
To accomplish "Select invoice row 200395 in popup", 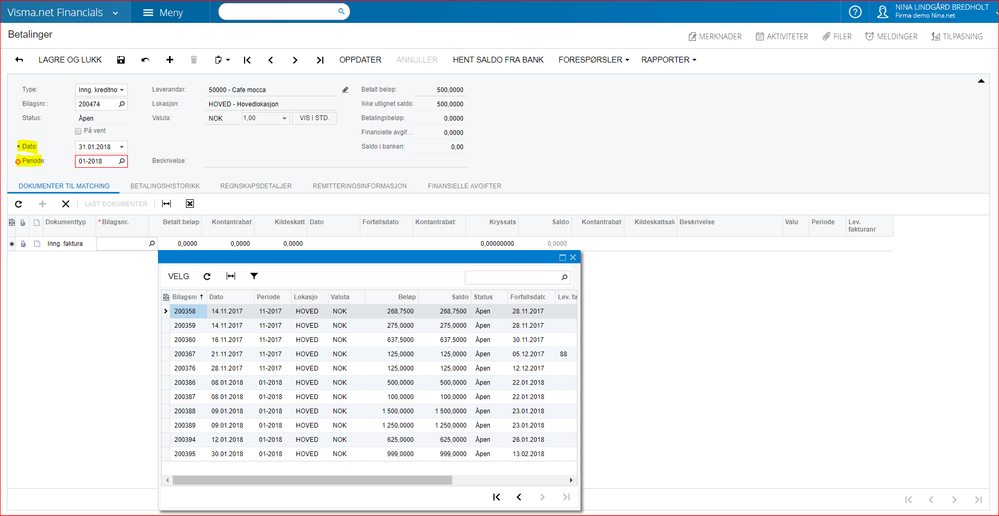I will [370, 454].
